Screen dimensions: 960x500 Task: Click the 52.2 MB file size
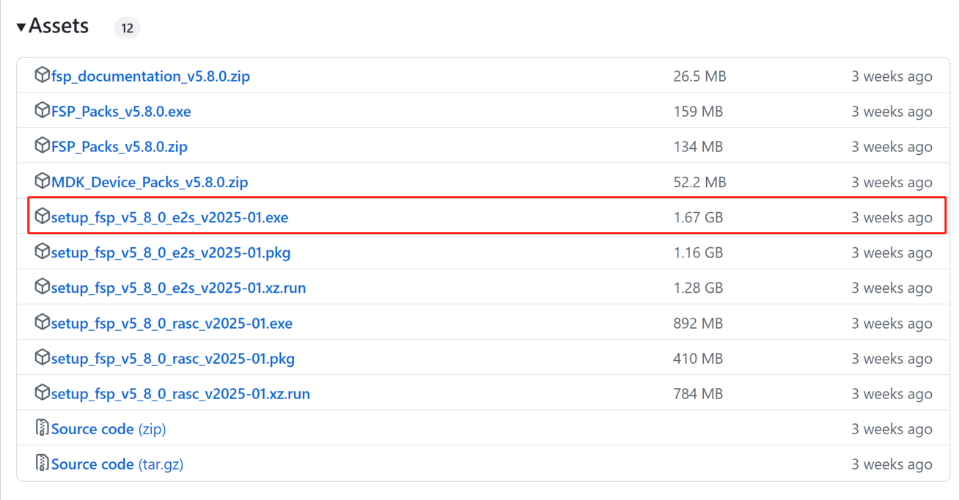point(700,182)
